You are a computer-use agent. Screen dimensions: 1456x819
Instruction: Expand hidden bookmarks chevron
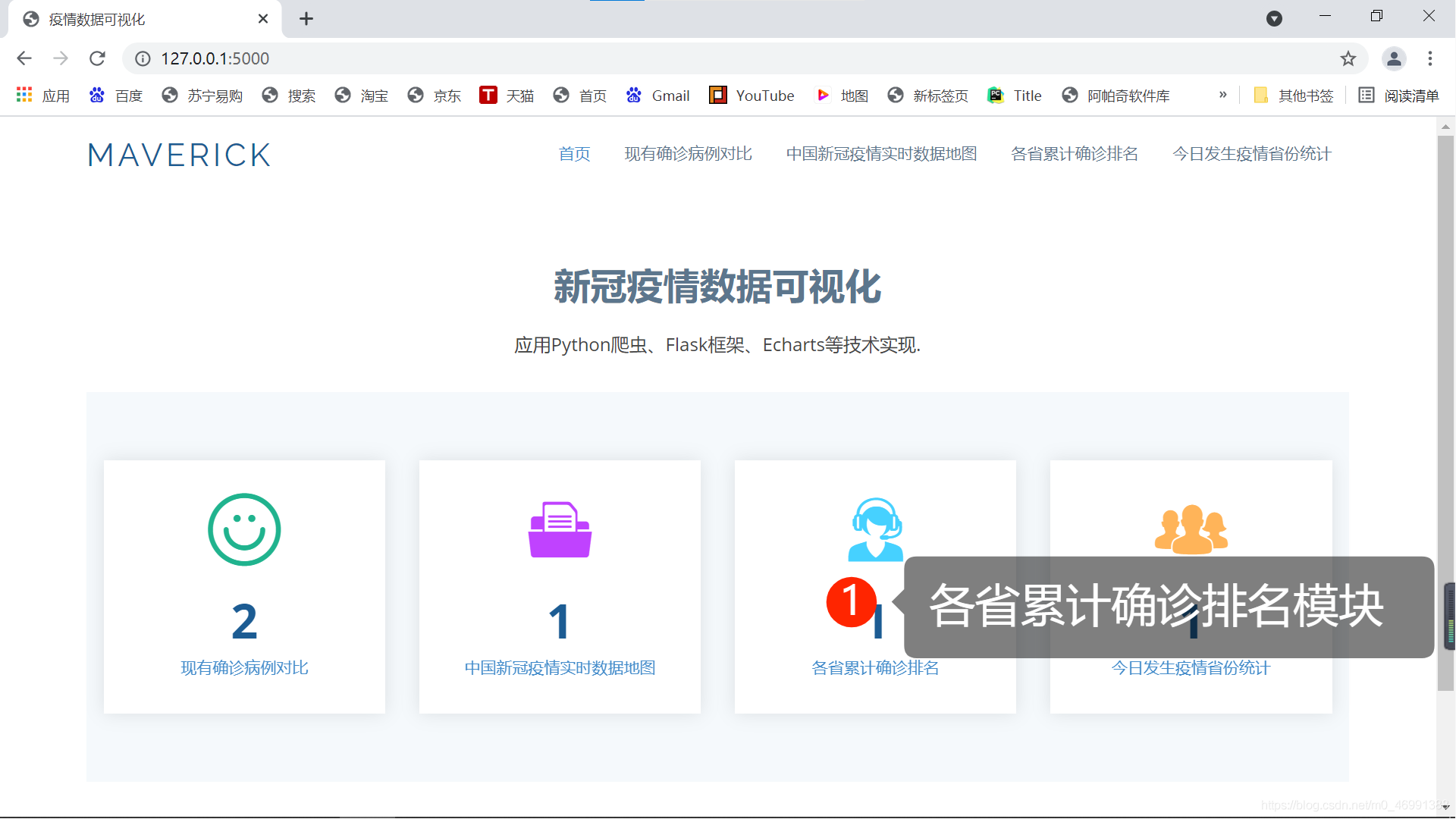coord(1222,95)
